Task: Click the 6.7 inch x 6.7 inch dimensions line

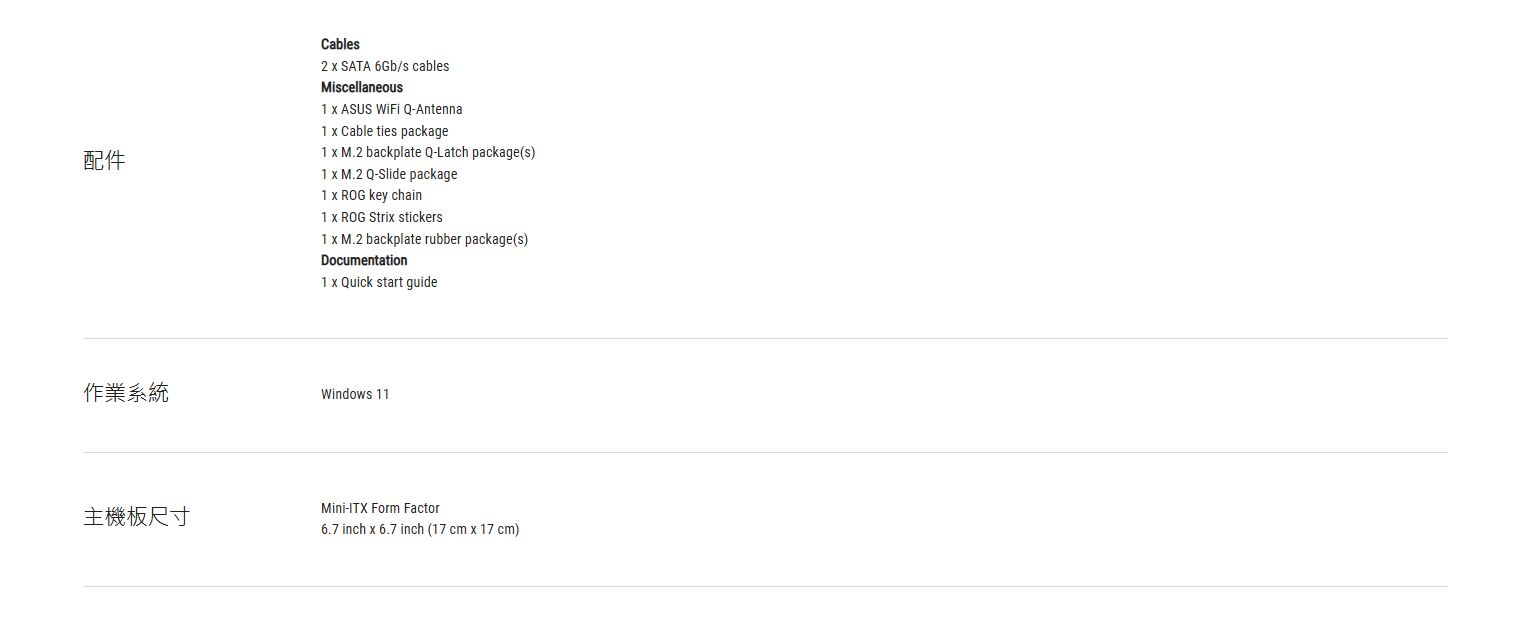Action: pyautogui.click(x=420, y=529)
